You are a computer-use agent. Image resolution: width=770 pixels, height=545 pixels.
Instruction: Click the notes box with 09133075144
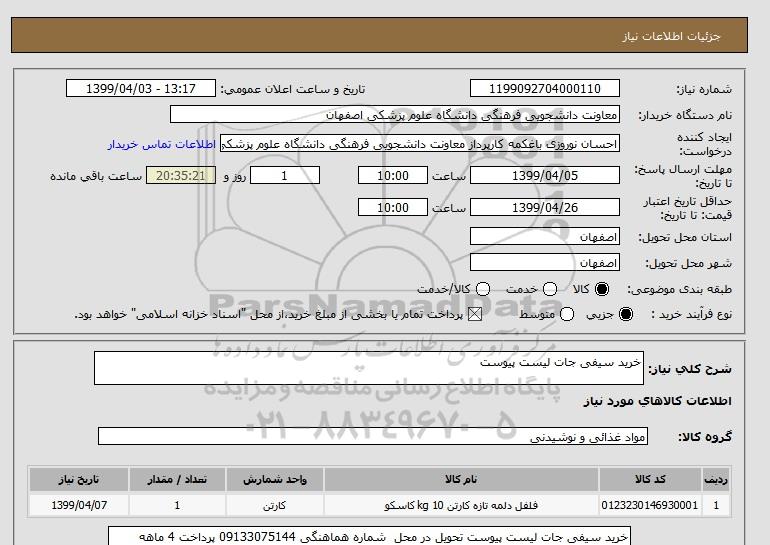click(x=369, y=536)
